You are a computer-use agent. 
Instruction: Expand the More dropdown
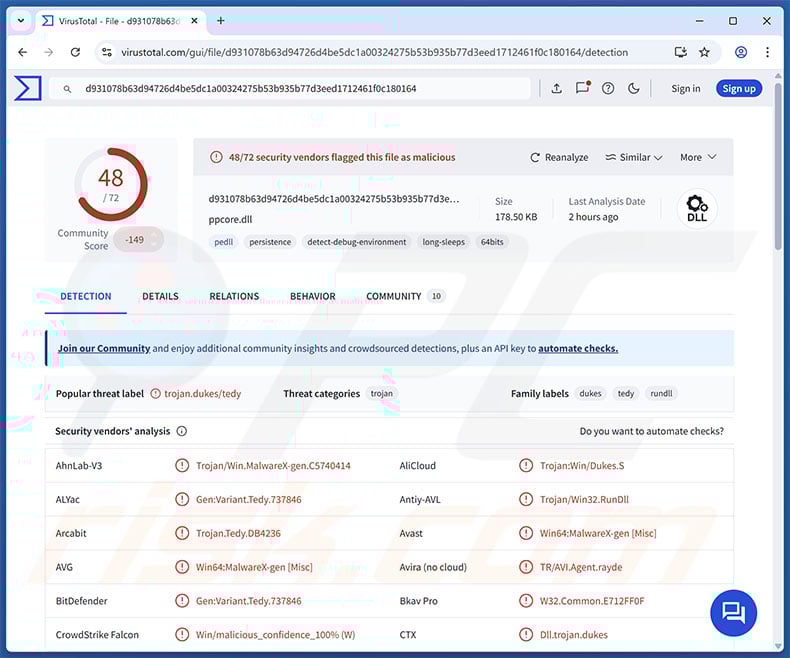(x=698, y=157)
